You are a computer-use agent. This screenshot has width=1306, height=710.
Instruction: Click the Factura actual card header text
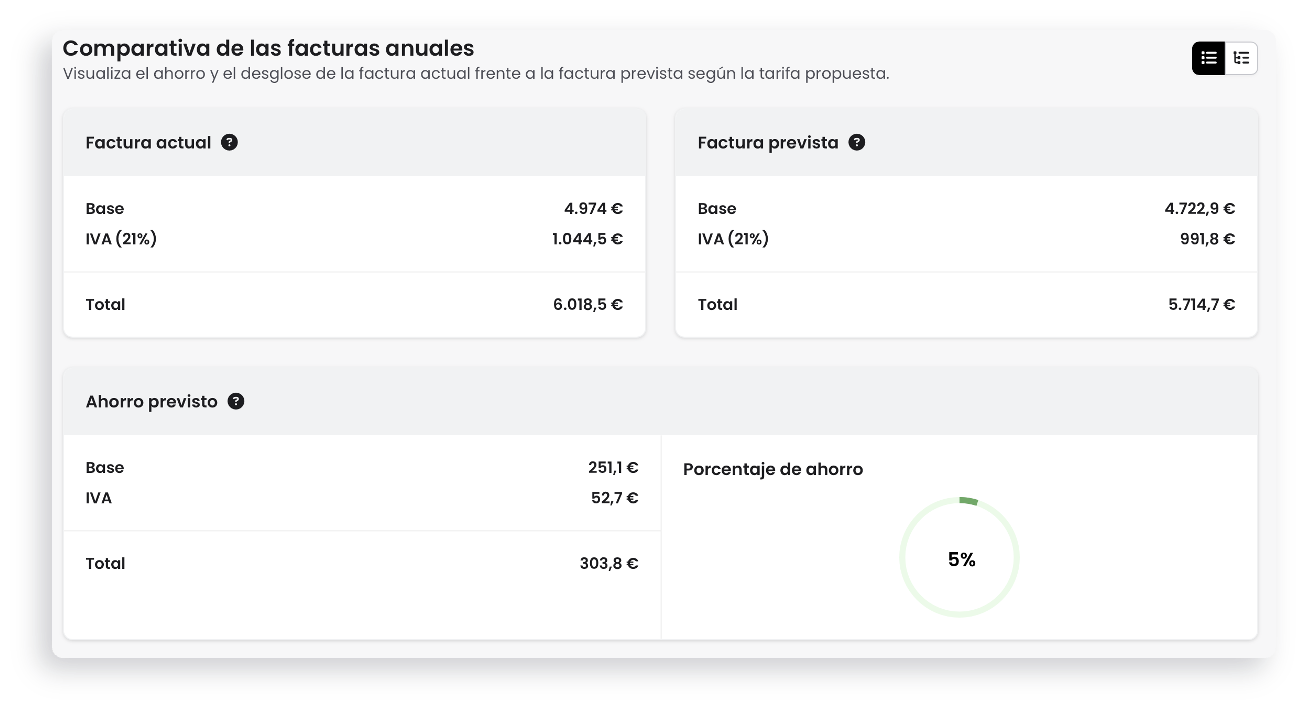[x=148, y=142]
